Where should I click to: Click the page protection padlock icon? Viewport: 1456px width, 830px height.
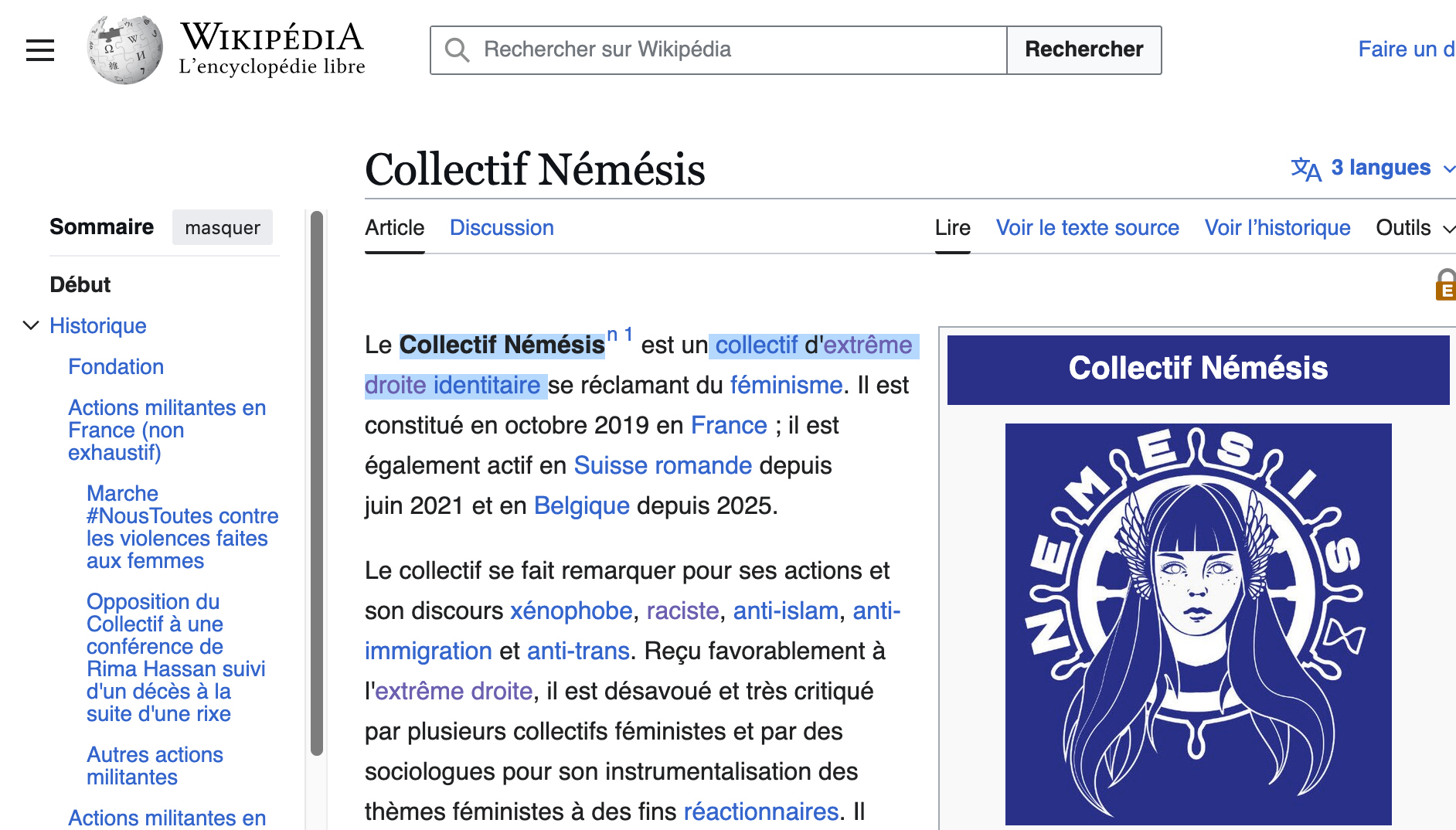(x=1445, y=284)
